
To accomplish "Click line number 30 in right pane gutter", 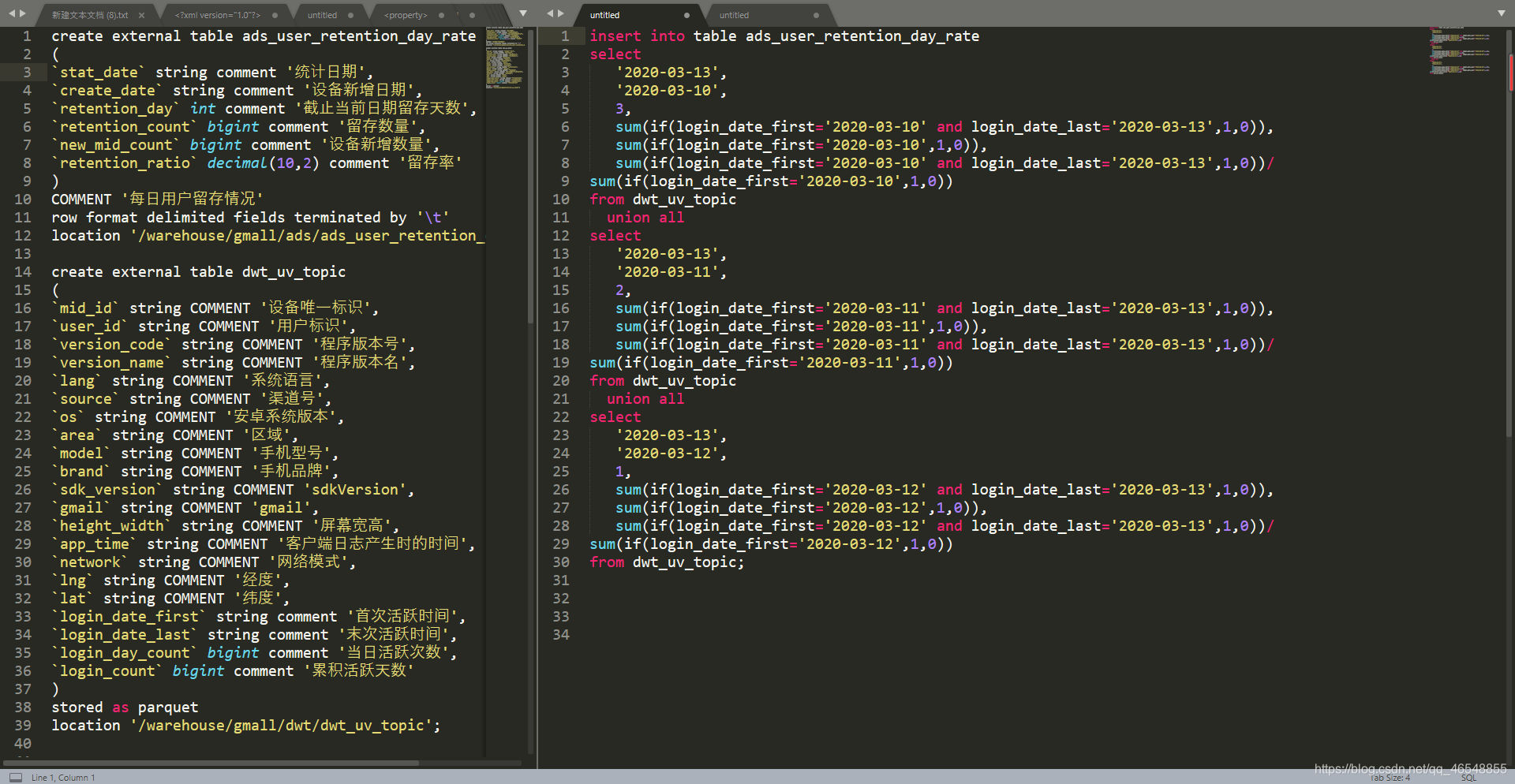I will (561, 562).
